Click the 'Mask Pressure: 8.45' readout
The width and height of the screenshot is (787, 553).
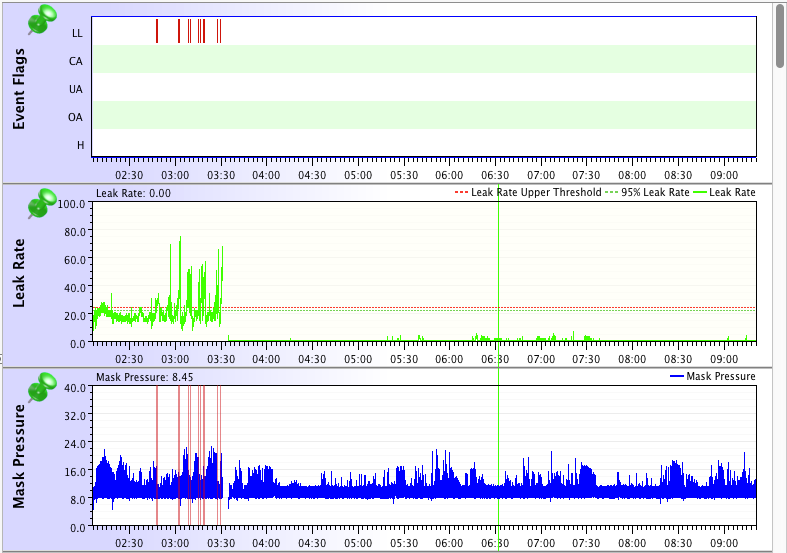145,377
